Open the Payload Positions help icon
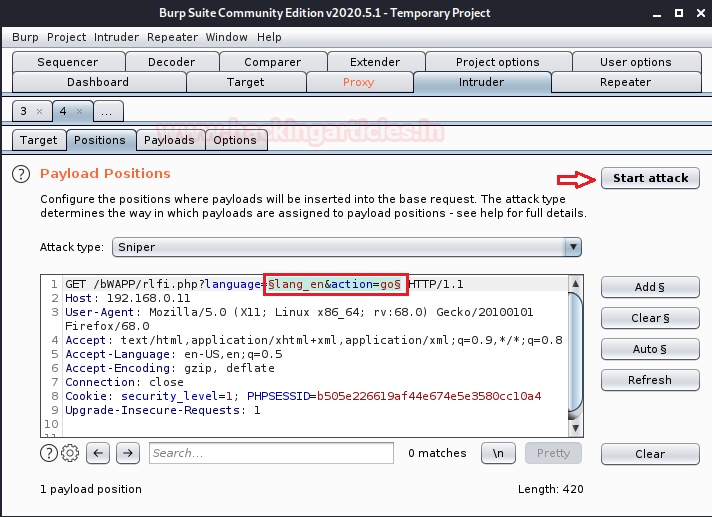Viewport: 712px width, 517px height. (x=21, y=174)
